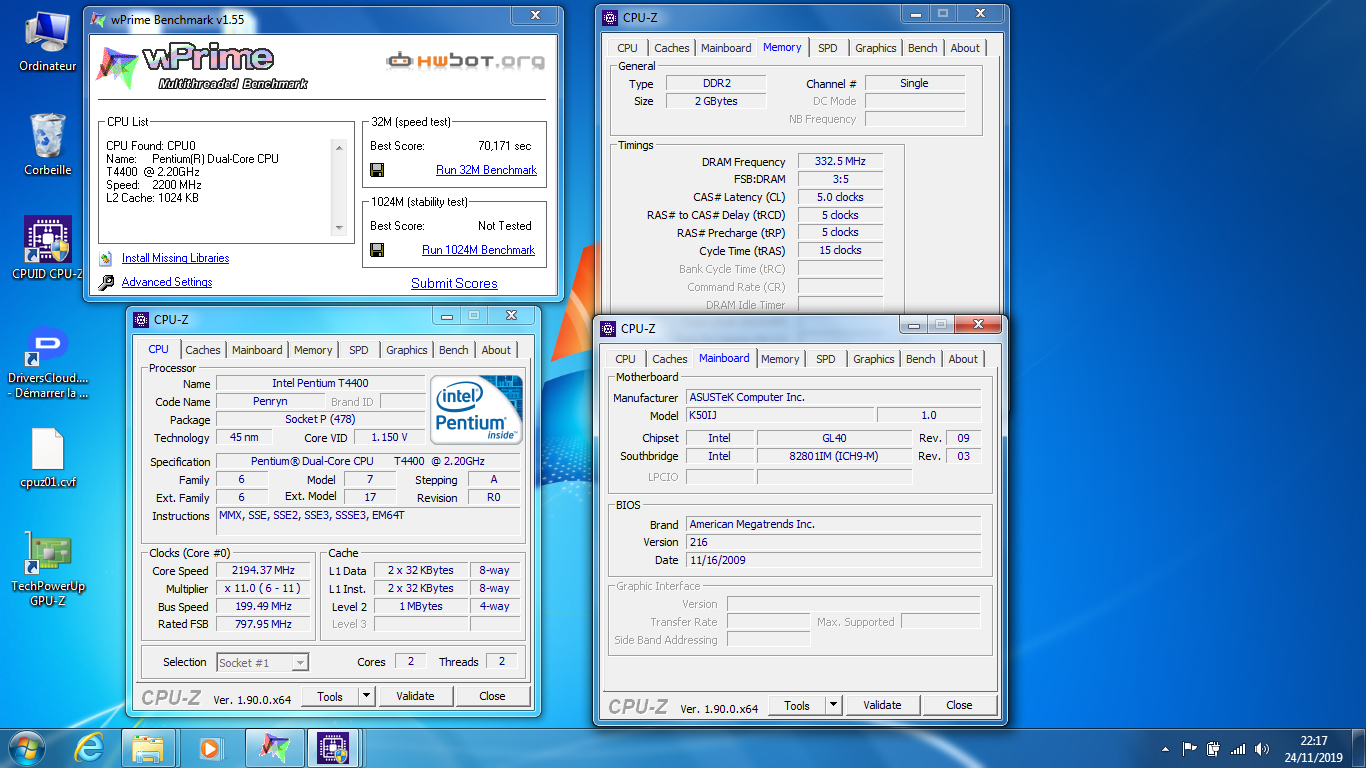
Task: Click the mainboard Model field K50IJ
Action: point(780,415)
